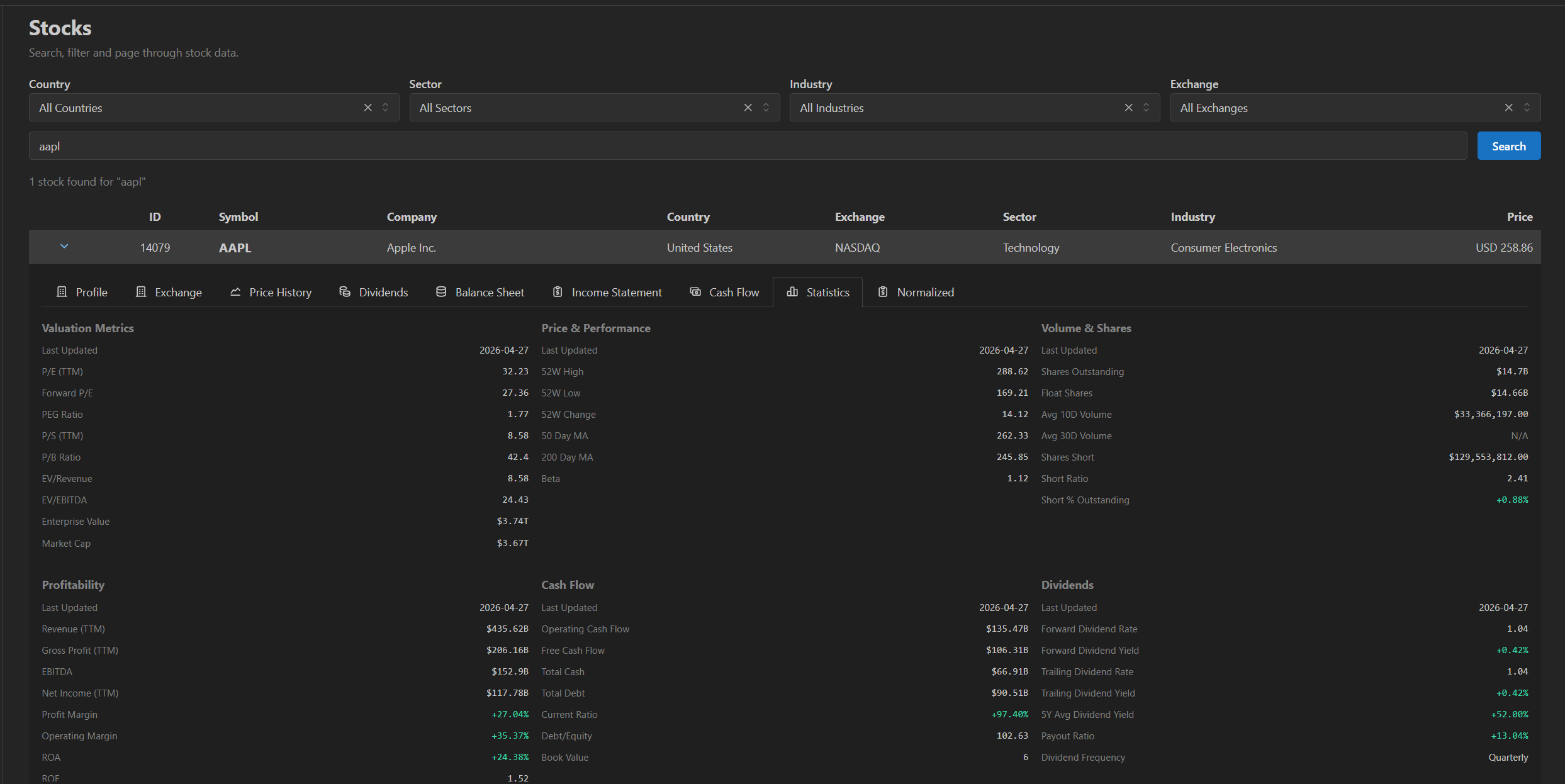The image size is (1565, 784).
Task: Focus the search field containing aapl
Action: 748,146
